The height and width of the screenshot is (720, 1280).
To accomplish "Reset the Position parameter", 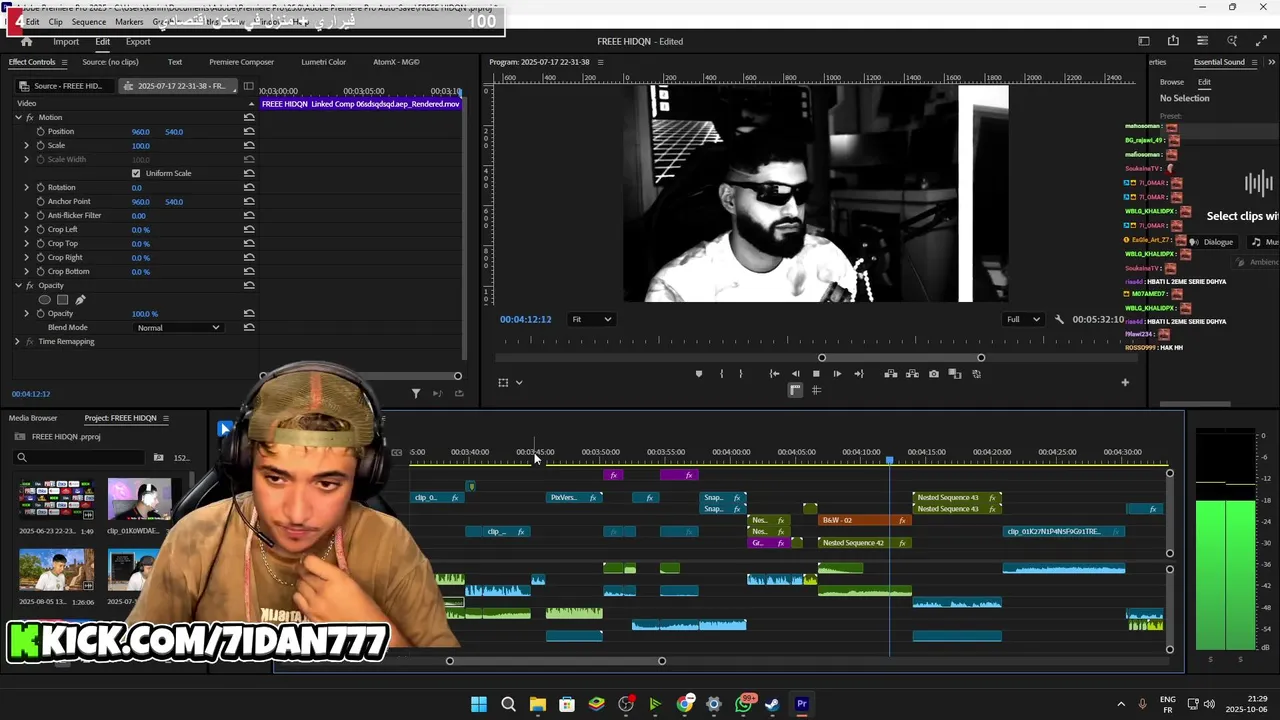I will (249, 131).
